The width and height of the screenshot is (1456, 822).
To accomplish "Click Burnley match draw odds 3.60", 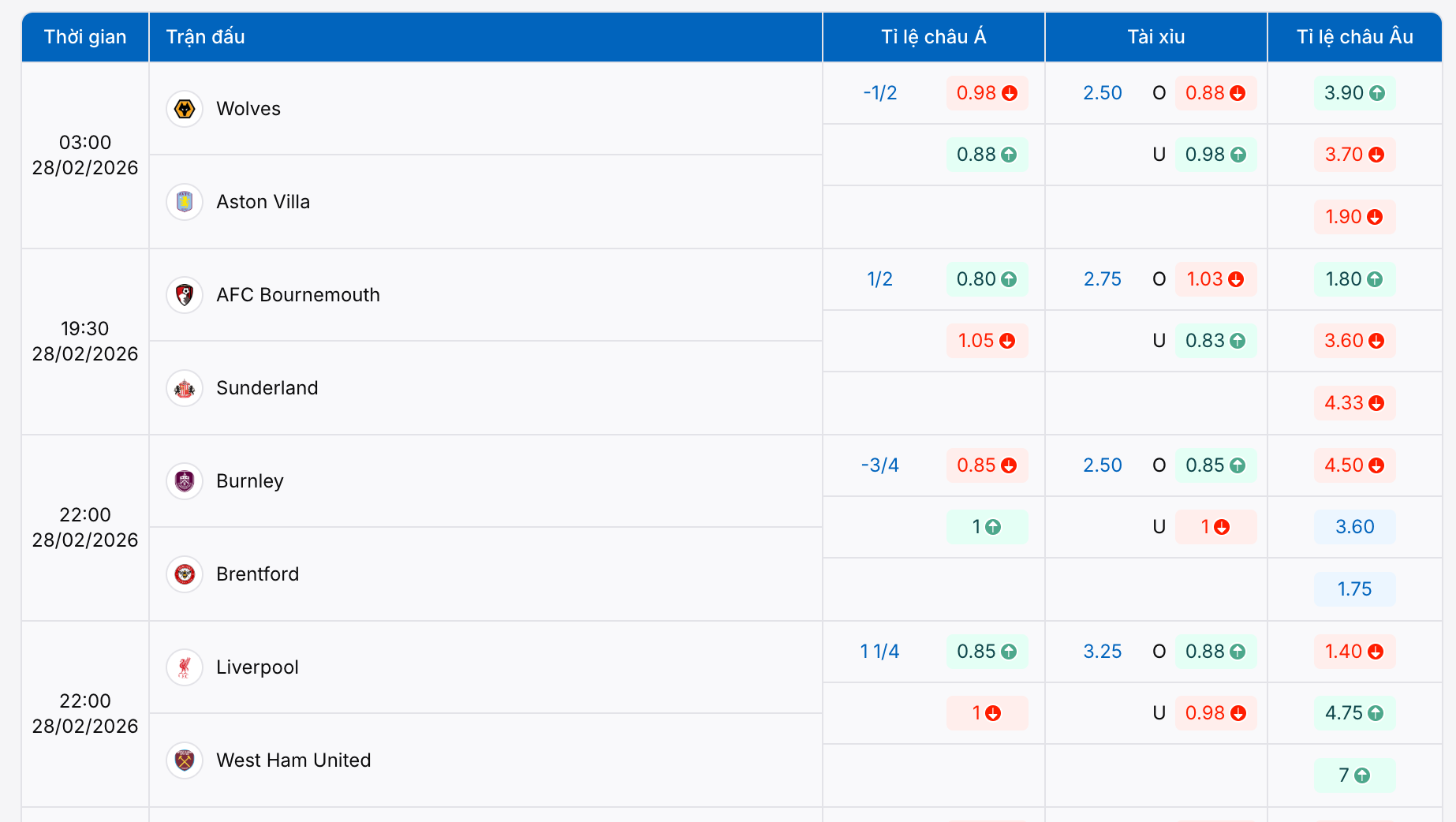I will [x=1354, y=527].
